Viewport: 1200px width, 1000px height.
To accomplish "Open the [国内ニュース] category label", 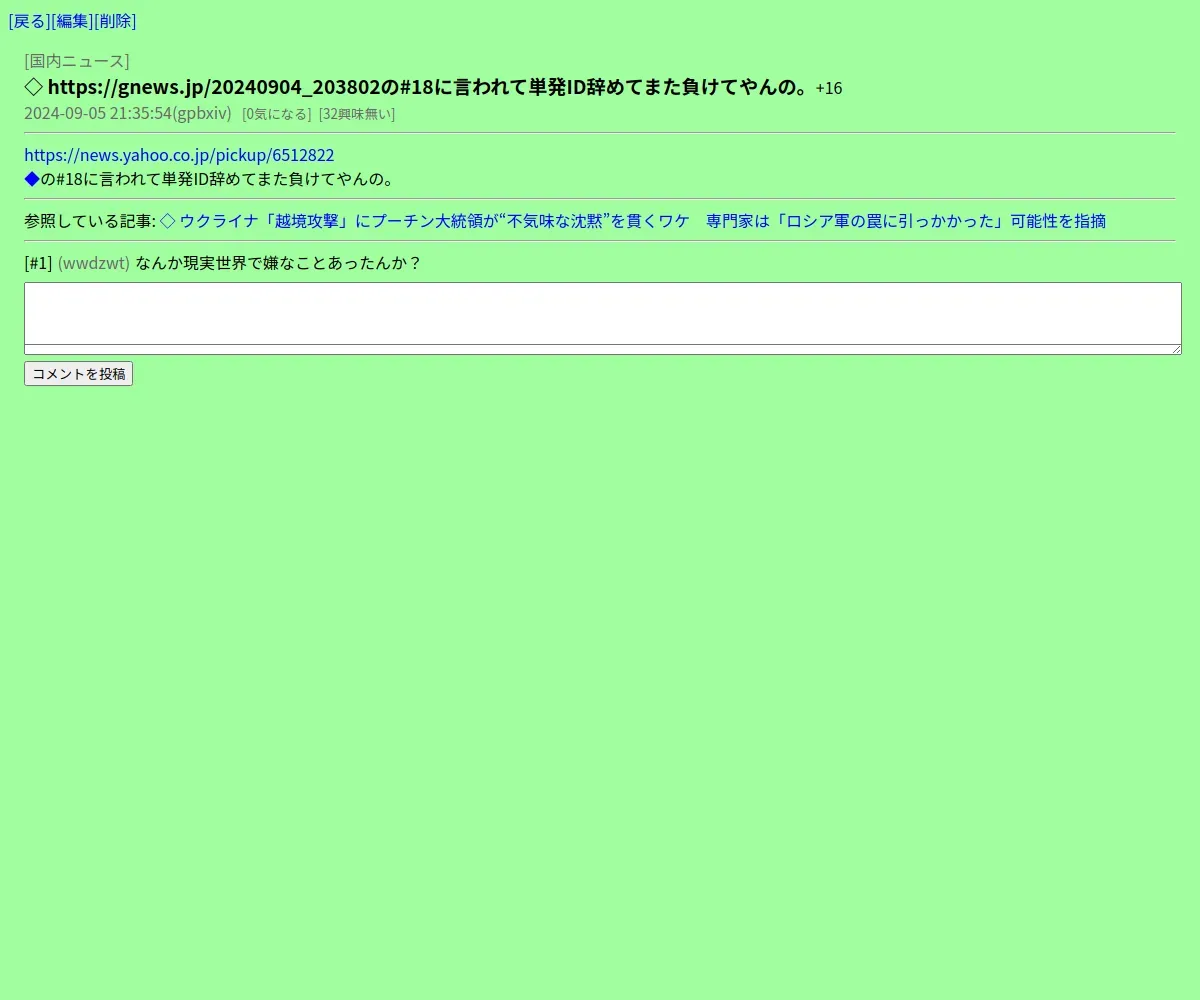I will (77, 61).
